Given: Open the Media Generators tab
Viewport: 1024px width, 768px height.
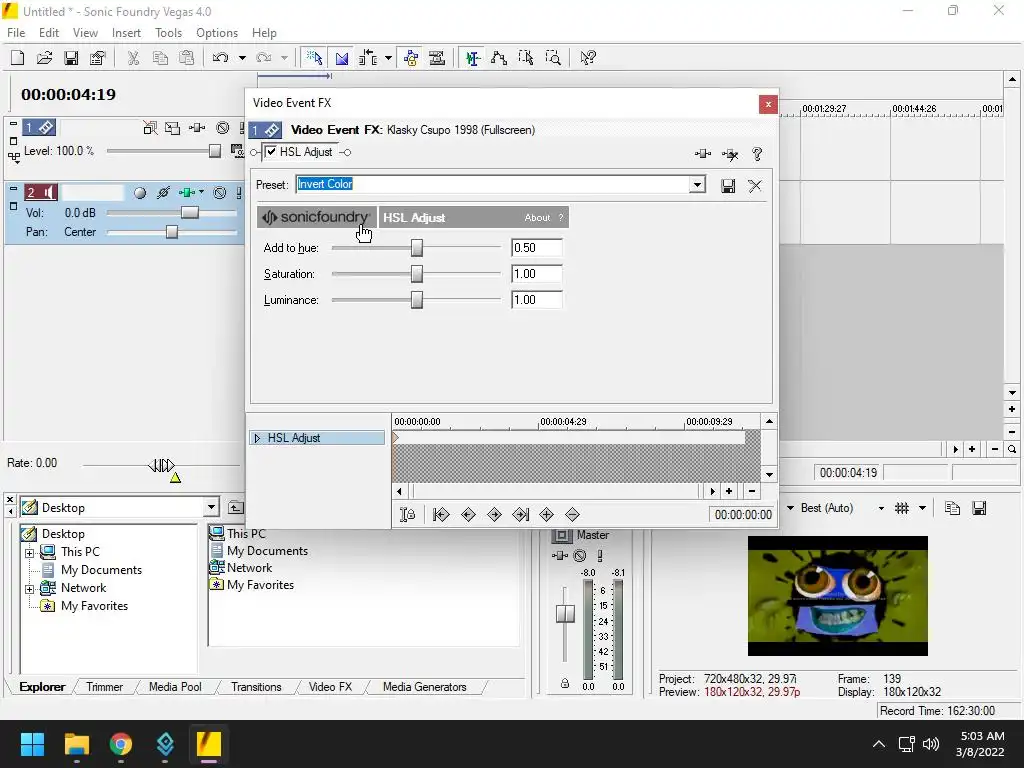Looking at the screenshot, I should [424, 687].
